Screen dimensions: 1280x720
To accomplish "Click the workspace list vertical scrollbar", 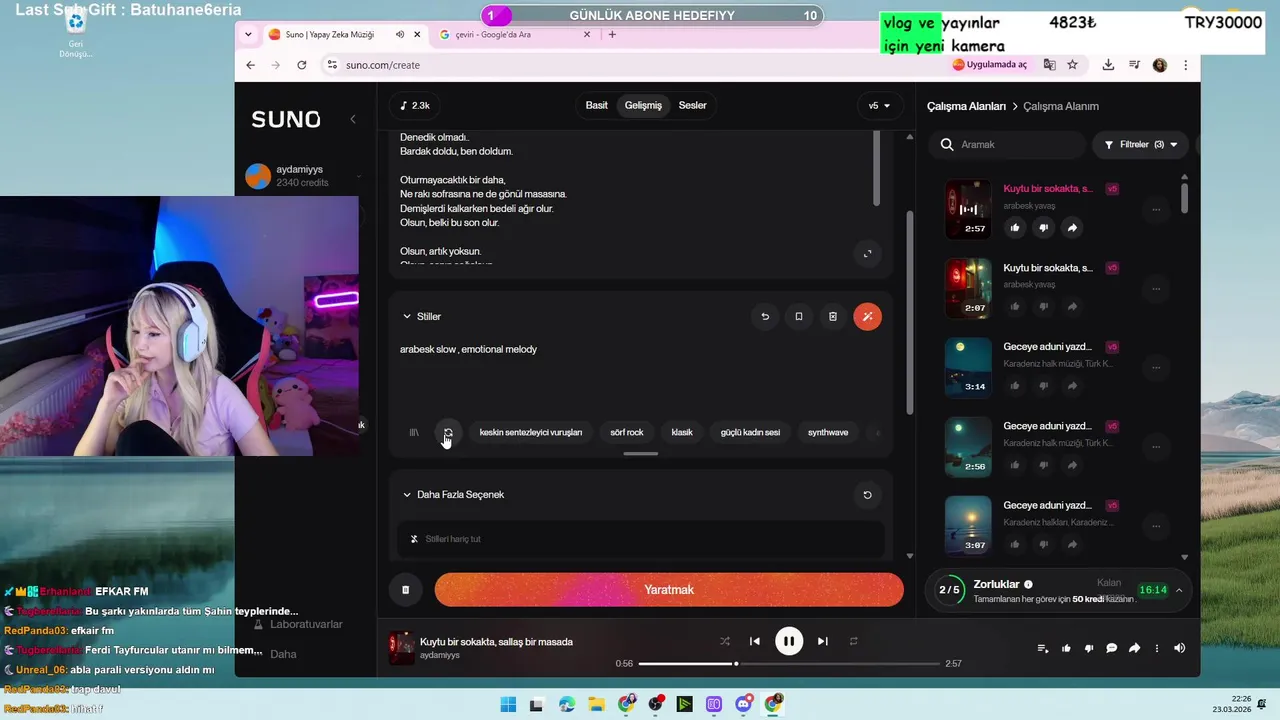I will [1184, 196].
